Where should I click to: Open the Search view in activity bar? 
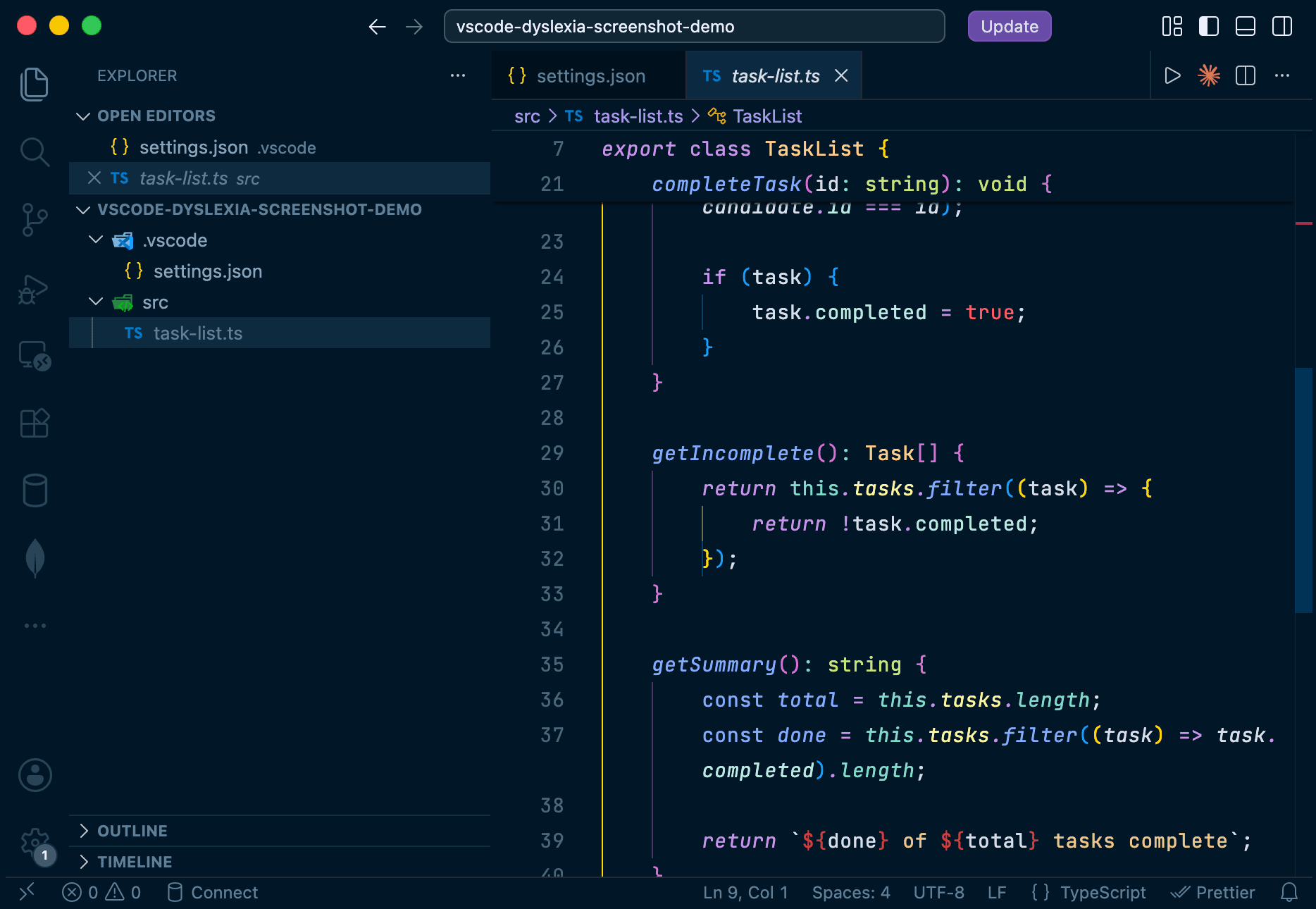tap(34, 151)
